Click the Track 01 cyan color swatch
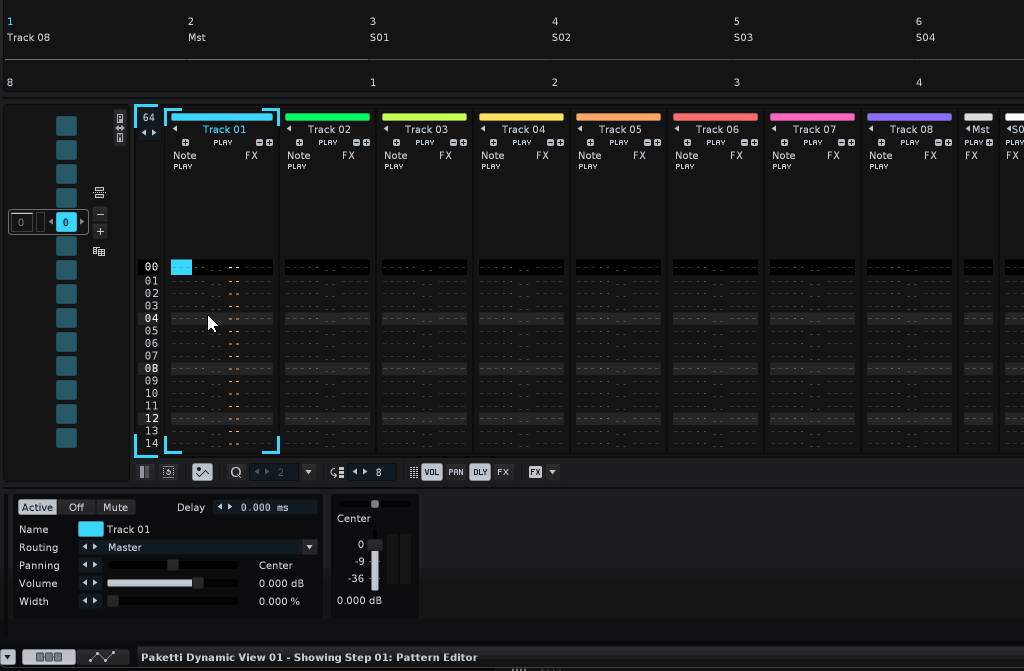Viewport: 1024px width, 671px height. pos(90,529)
